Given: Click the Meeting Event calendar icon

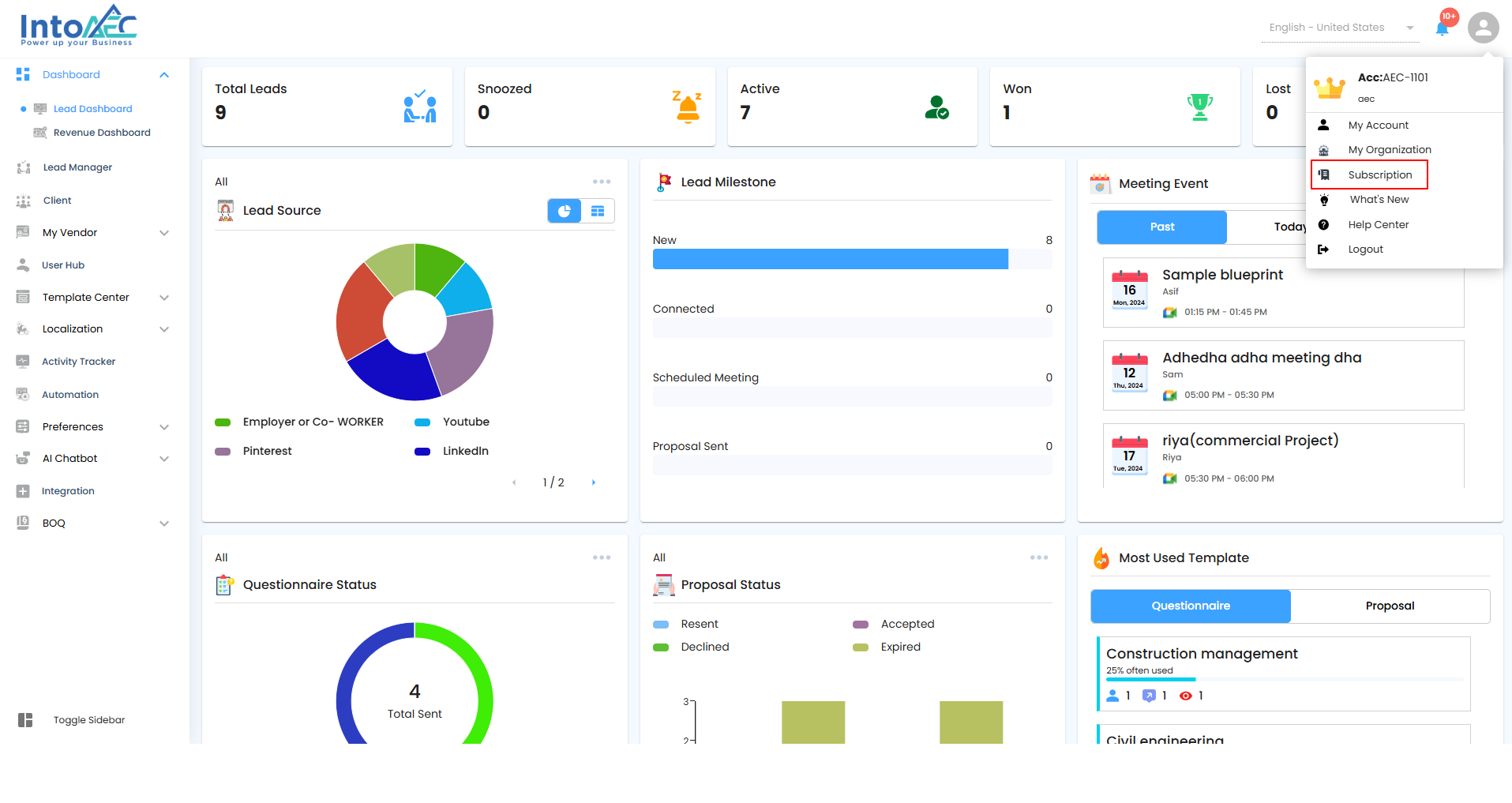Looking at the screenshot, I should click(1100, 184).
